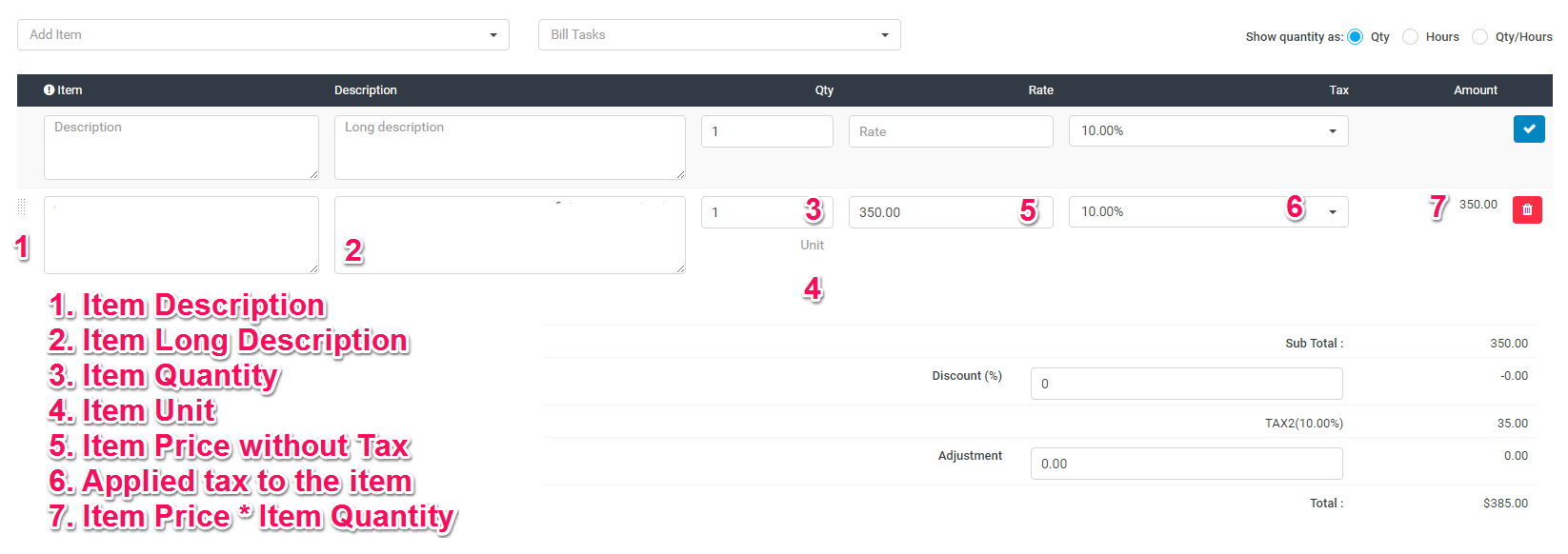Click the Rate field showing 350.00

934,212
